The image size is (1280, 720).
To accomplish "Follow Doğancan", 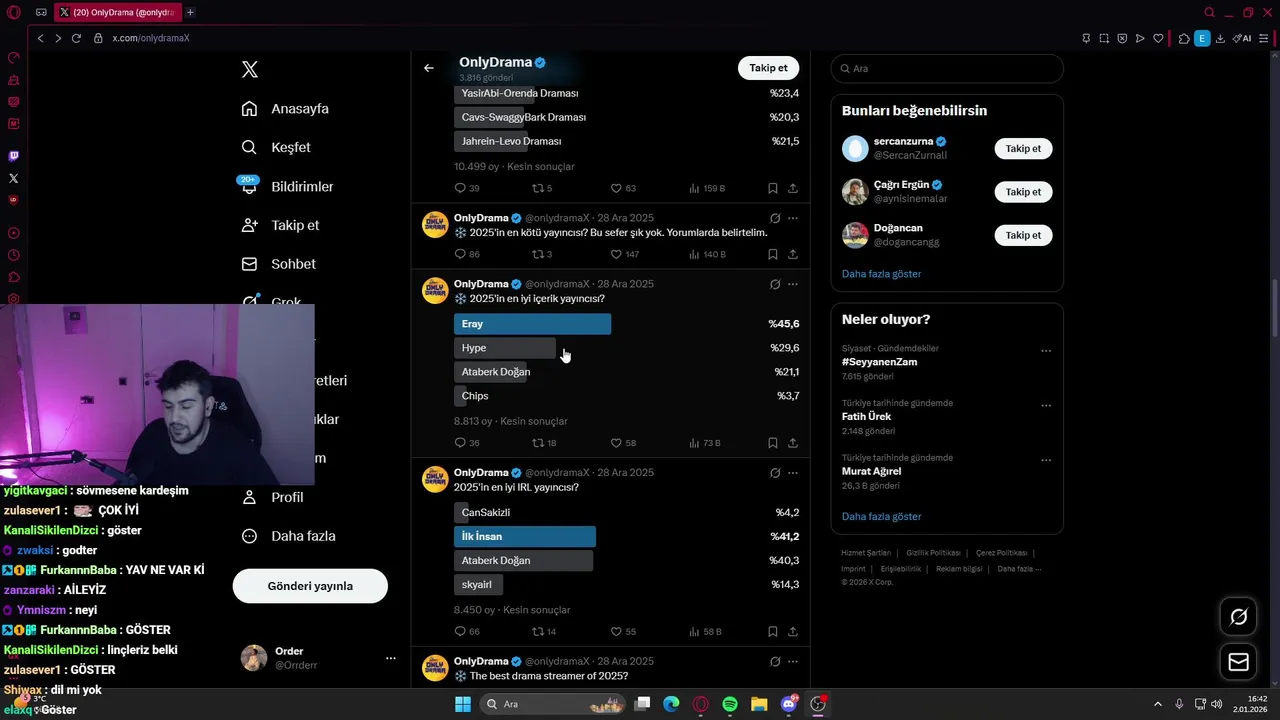I will [1023, 235].
